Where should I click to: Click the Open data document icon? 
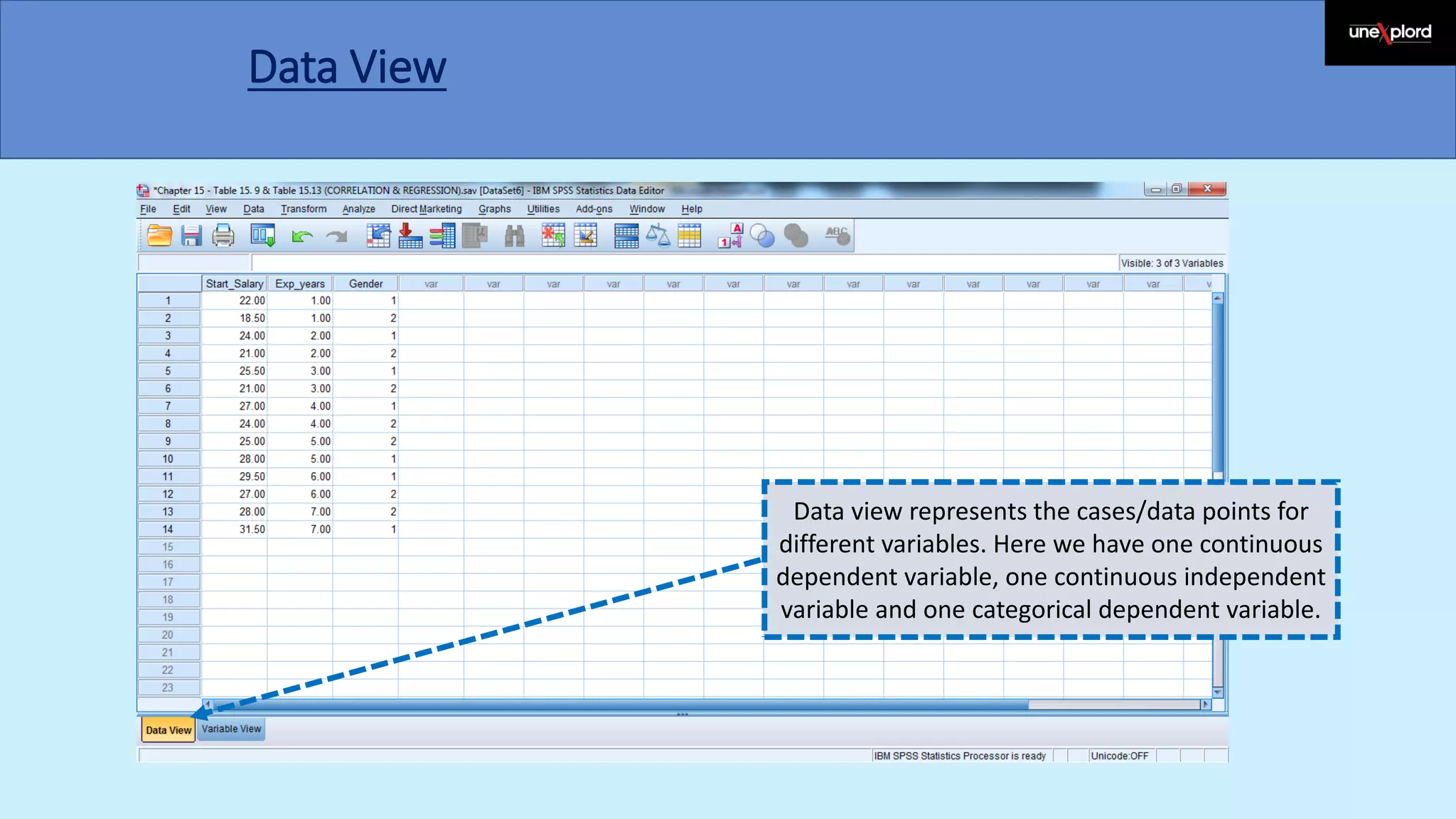[159, 235]
